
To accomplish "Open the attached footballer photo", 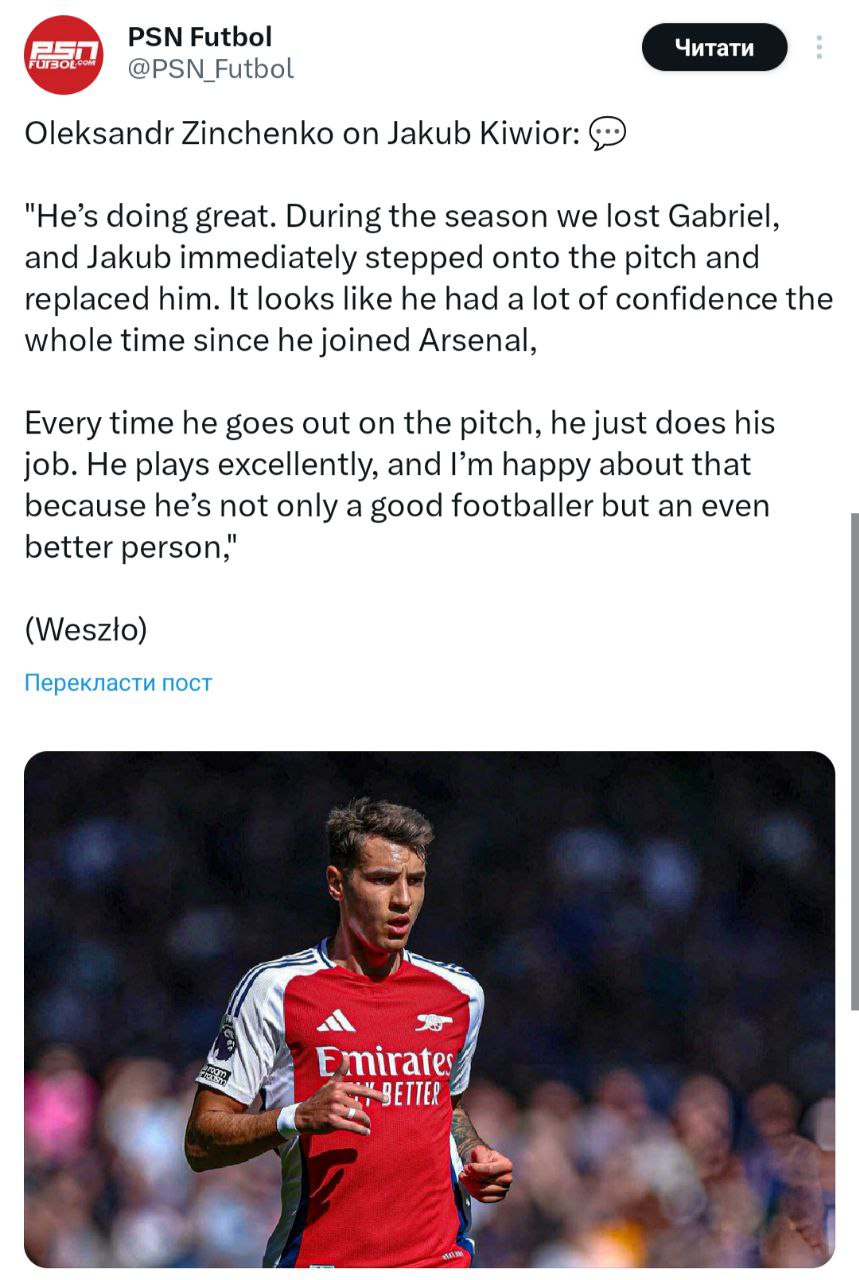I will click(x=429, y=1008).
